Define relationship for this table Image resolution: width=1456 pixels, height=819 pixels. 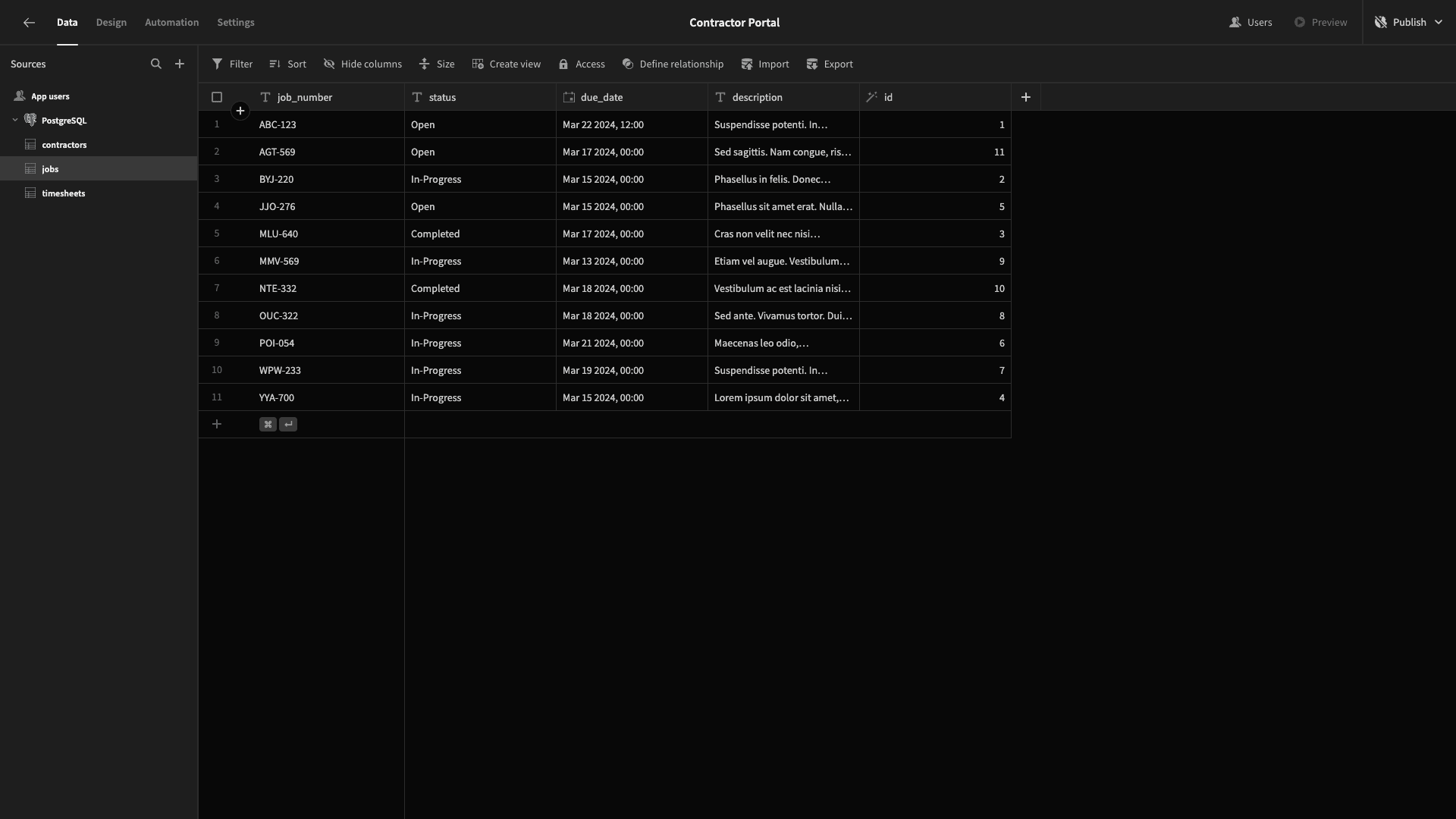673,64
